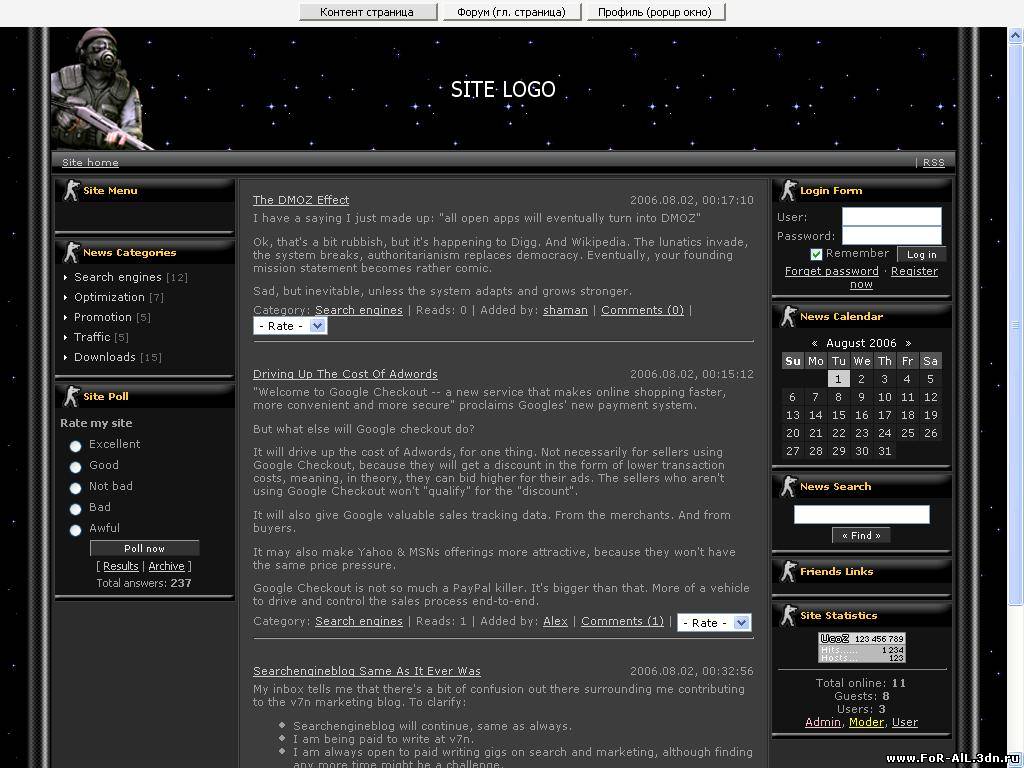
Task: Click the soldier icon beside Friends Links
Action: point(788,571)
